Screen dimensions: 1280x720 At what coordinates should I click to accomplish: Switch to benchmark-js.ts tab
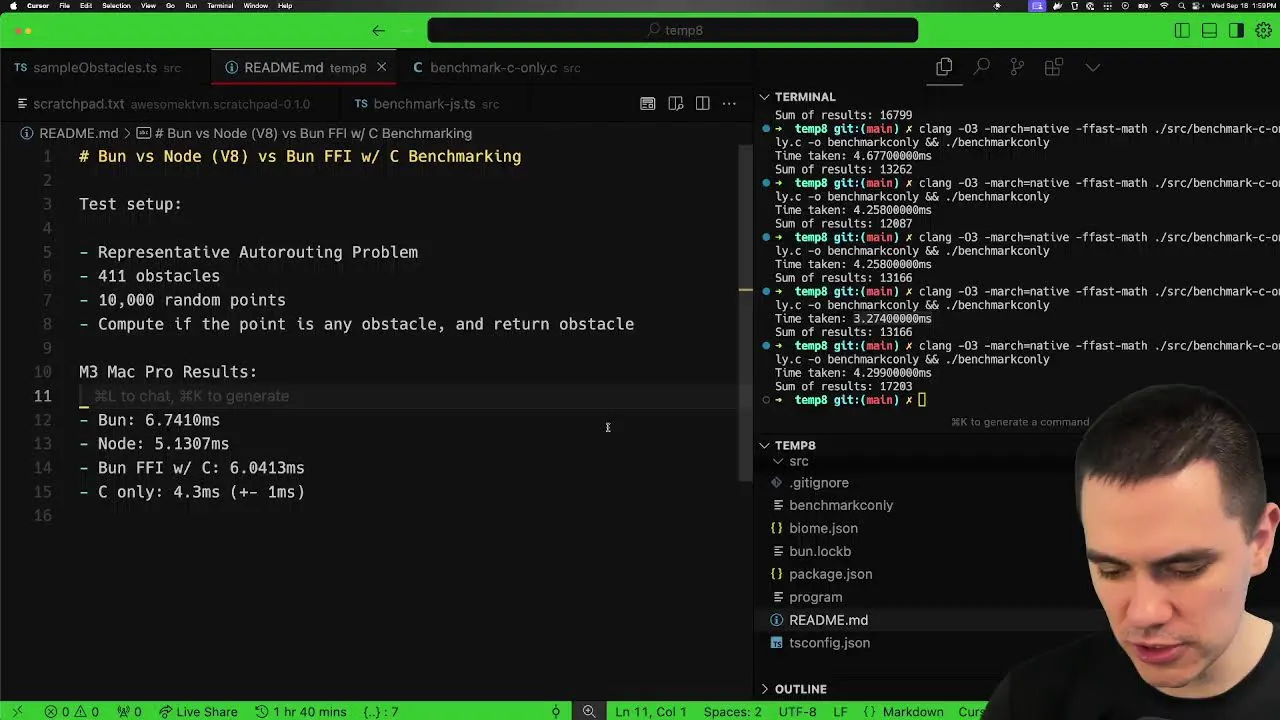427,103
